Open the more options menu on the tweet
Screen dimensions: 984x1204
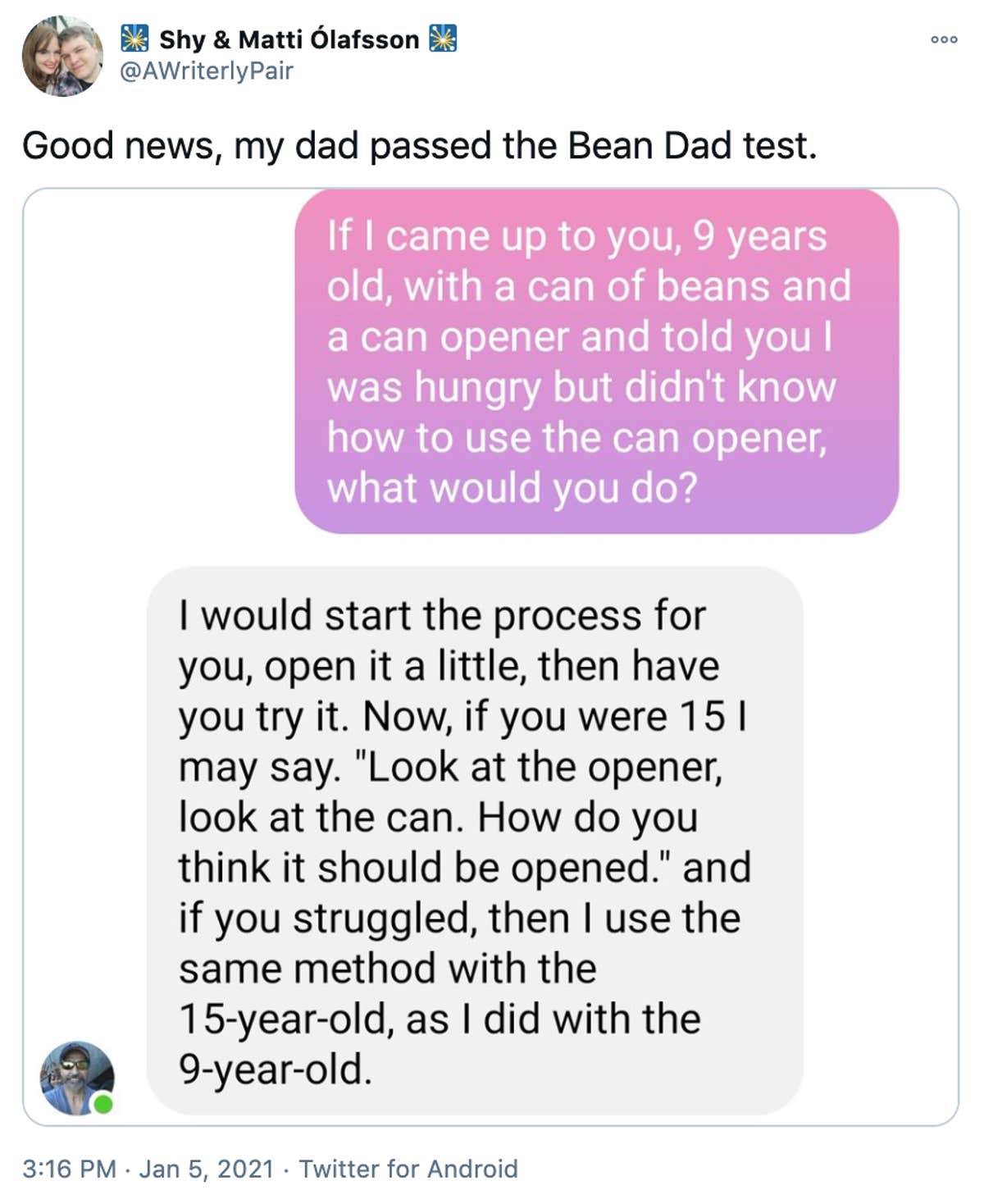945,39
